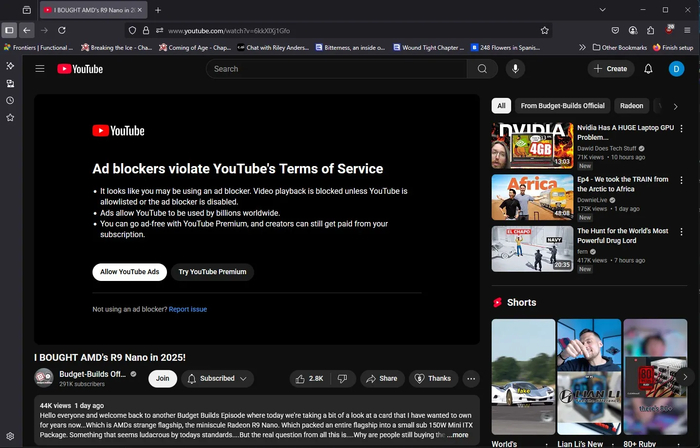This screenshot has width=700, height=448.
Task: Open the Subscribed notification dropdown
Action: click(218, 379)
